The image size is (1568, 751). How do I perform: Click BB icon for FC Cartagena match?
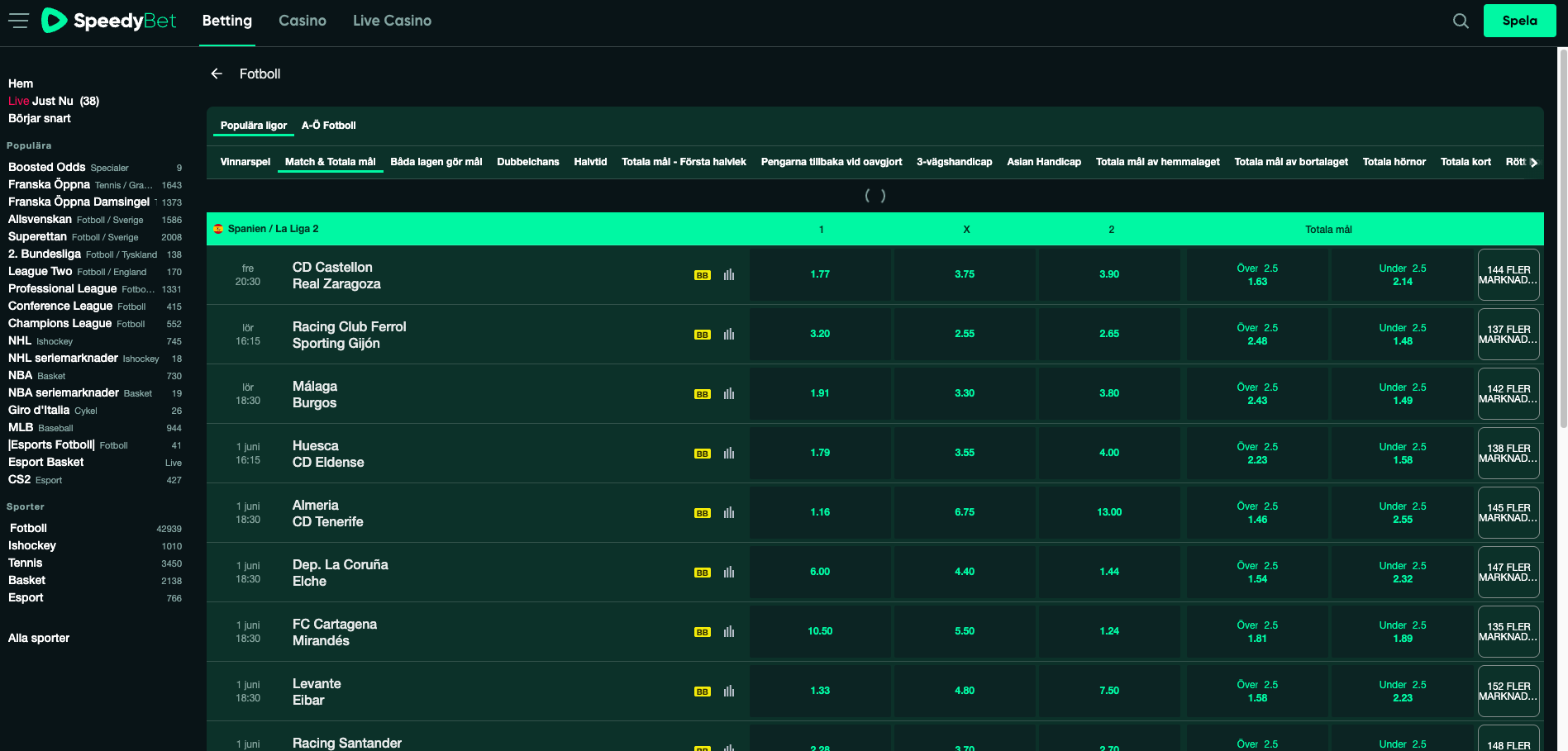702,632
